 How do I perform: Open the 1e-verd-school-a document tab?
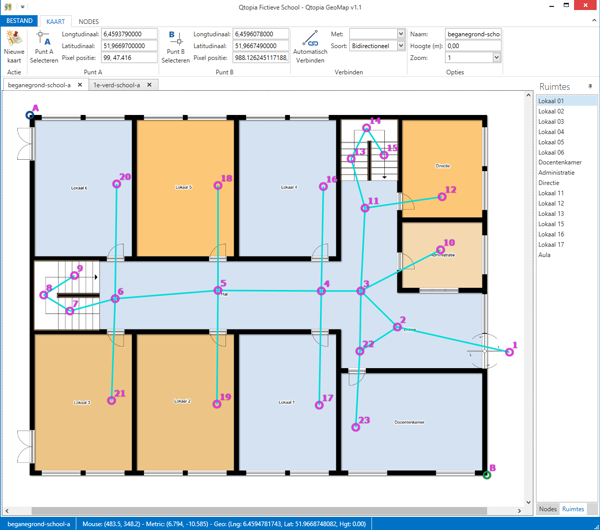click(x=116, y=85)
